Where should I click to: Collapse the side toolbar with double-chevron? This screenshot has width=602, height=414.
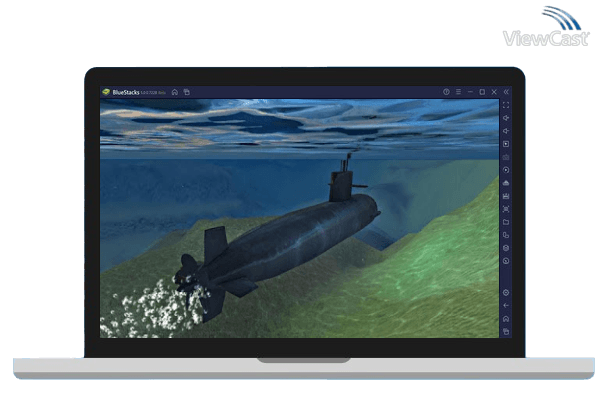[x=506, y=92]
